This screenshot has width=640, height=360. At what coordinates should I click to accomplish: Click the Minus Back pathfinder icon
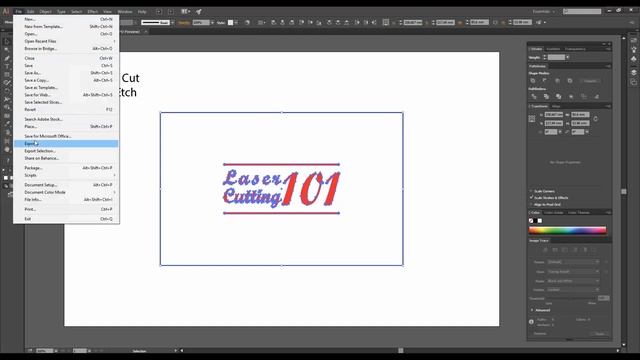pyautogui.click(x=596, y=97)
